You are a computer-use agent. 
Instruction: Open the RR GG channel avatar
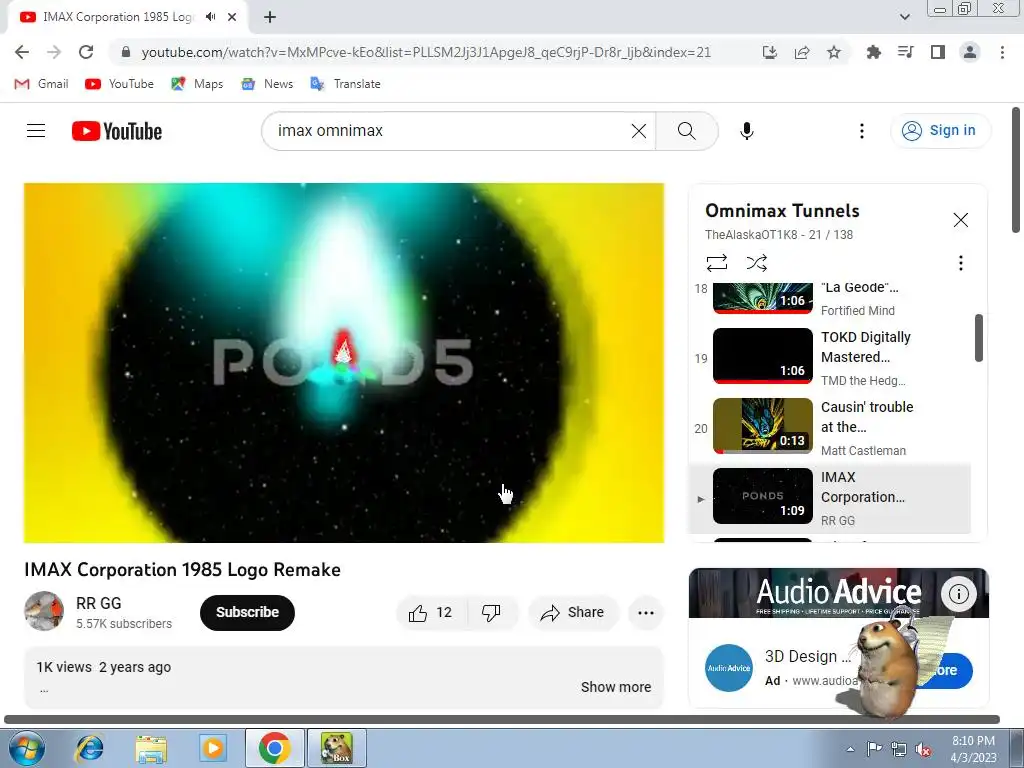(x=44, y=611)
